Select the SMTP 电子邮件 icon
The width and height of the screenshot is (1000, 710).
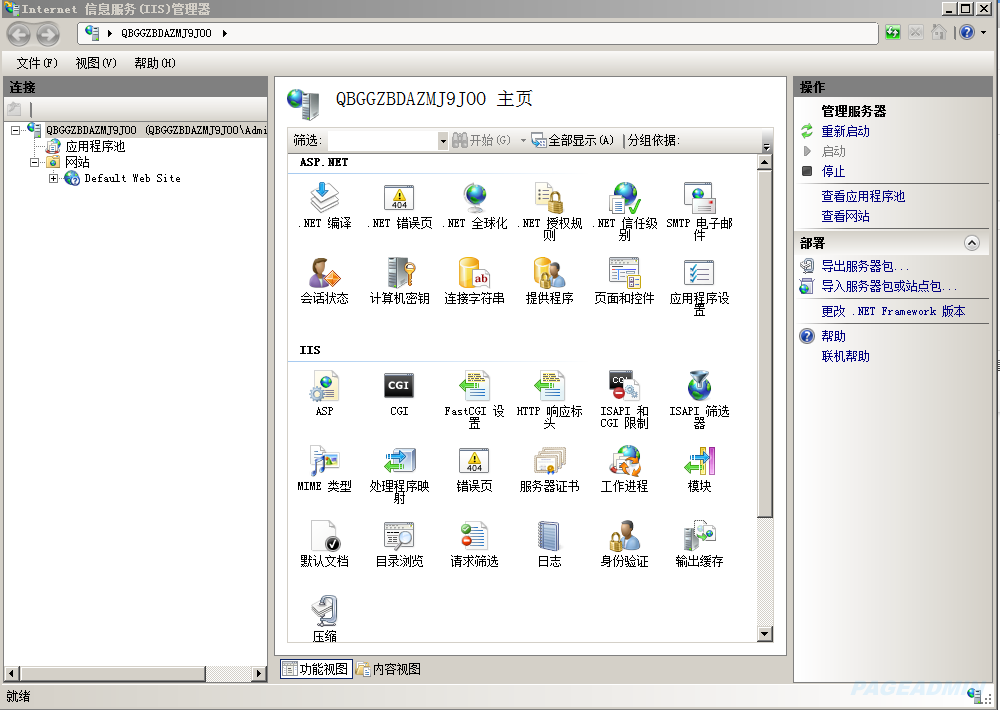click(698, 200)
